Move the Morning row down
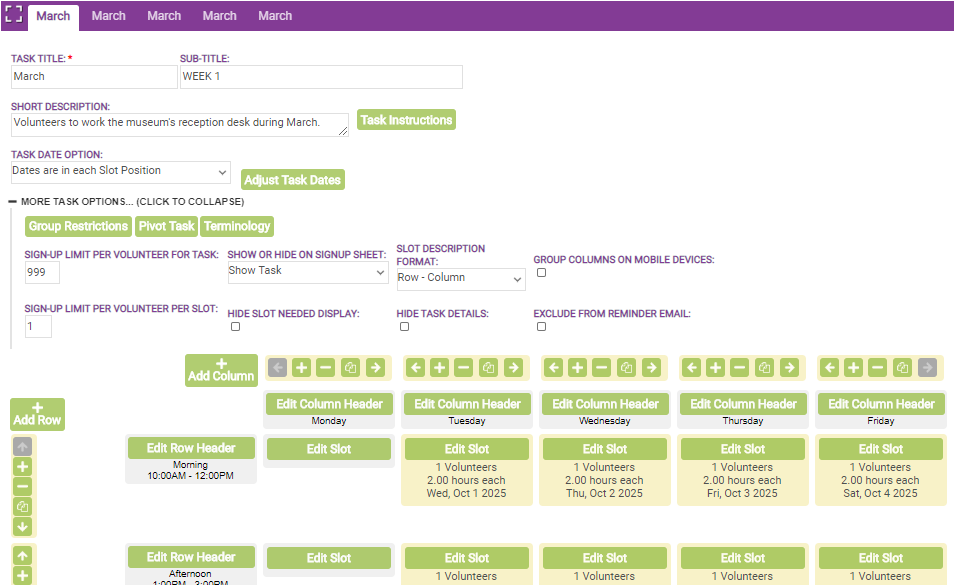This screenshot has height=585, width=954. [x=23, y=526]
